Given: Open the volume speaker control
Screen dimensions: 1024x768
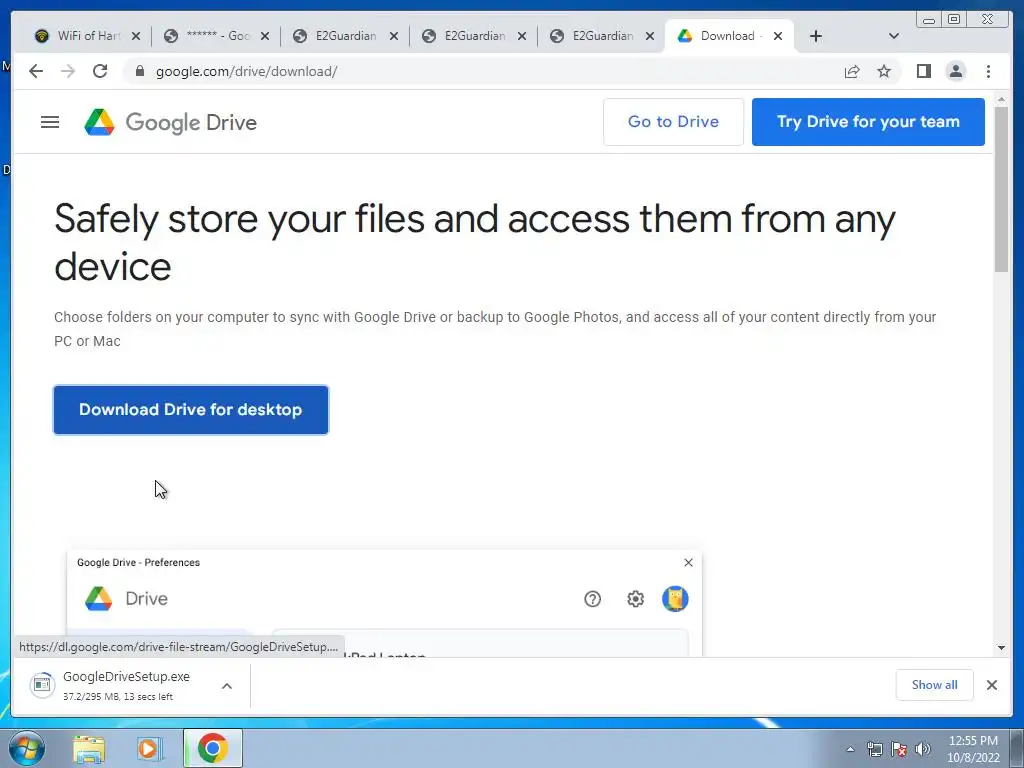Looking at the screenshot, I should (x=923, y=749).
